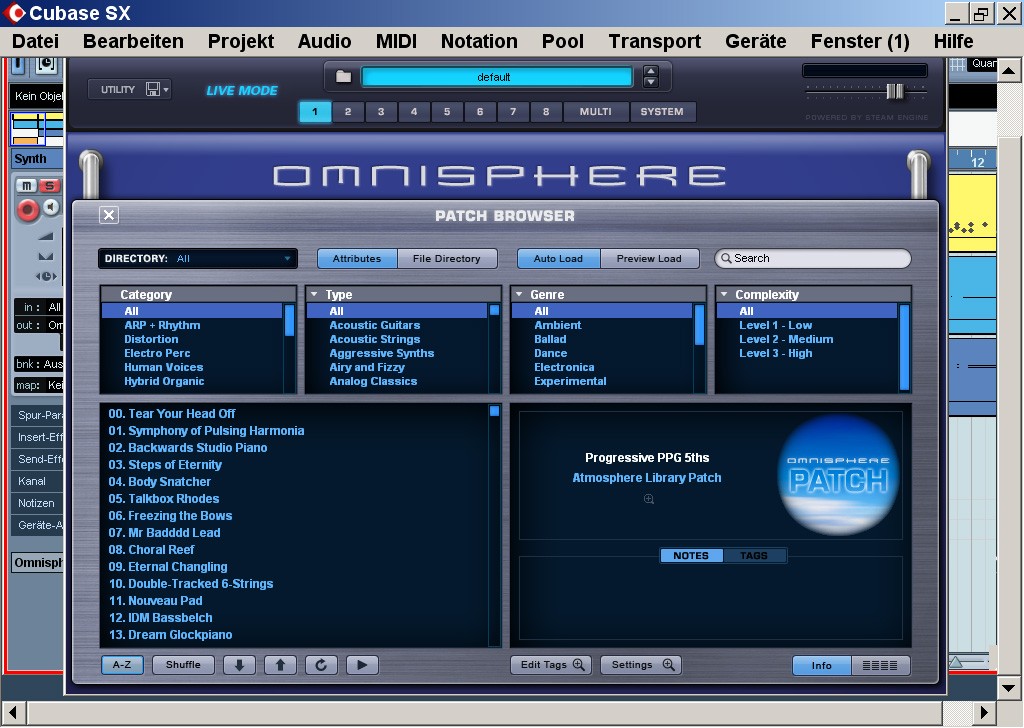Play the patch audition preview
This screenshot has height=728, width=1024.
(x=362, y=665)
